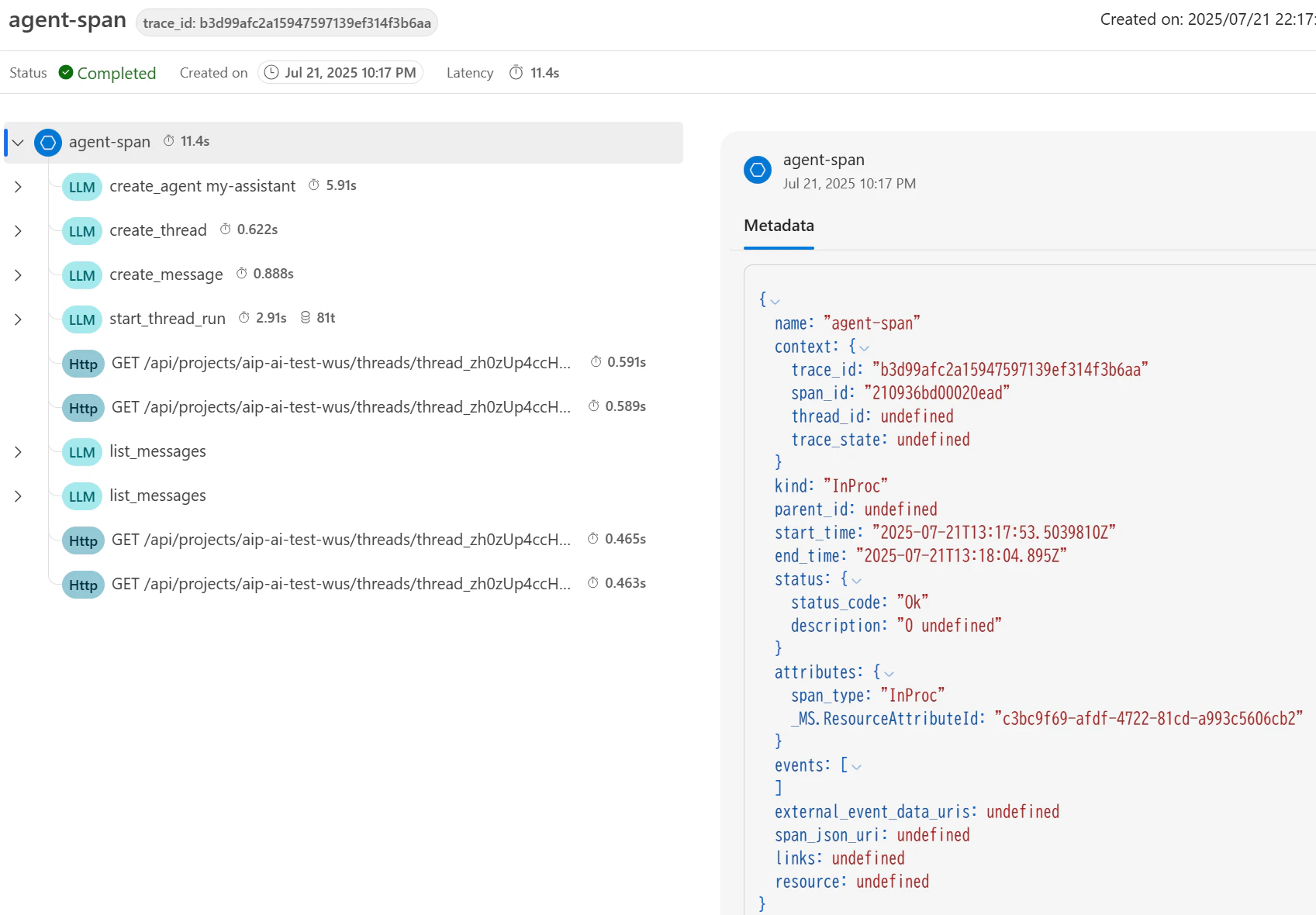Click the stopwatch icon for create_message 0.888s
Viewport: 1316px width, 915px height.
tap(242, 273)
